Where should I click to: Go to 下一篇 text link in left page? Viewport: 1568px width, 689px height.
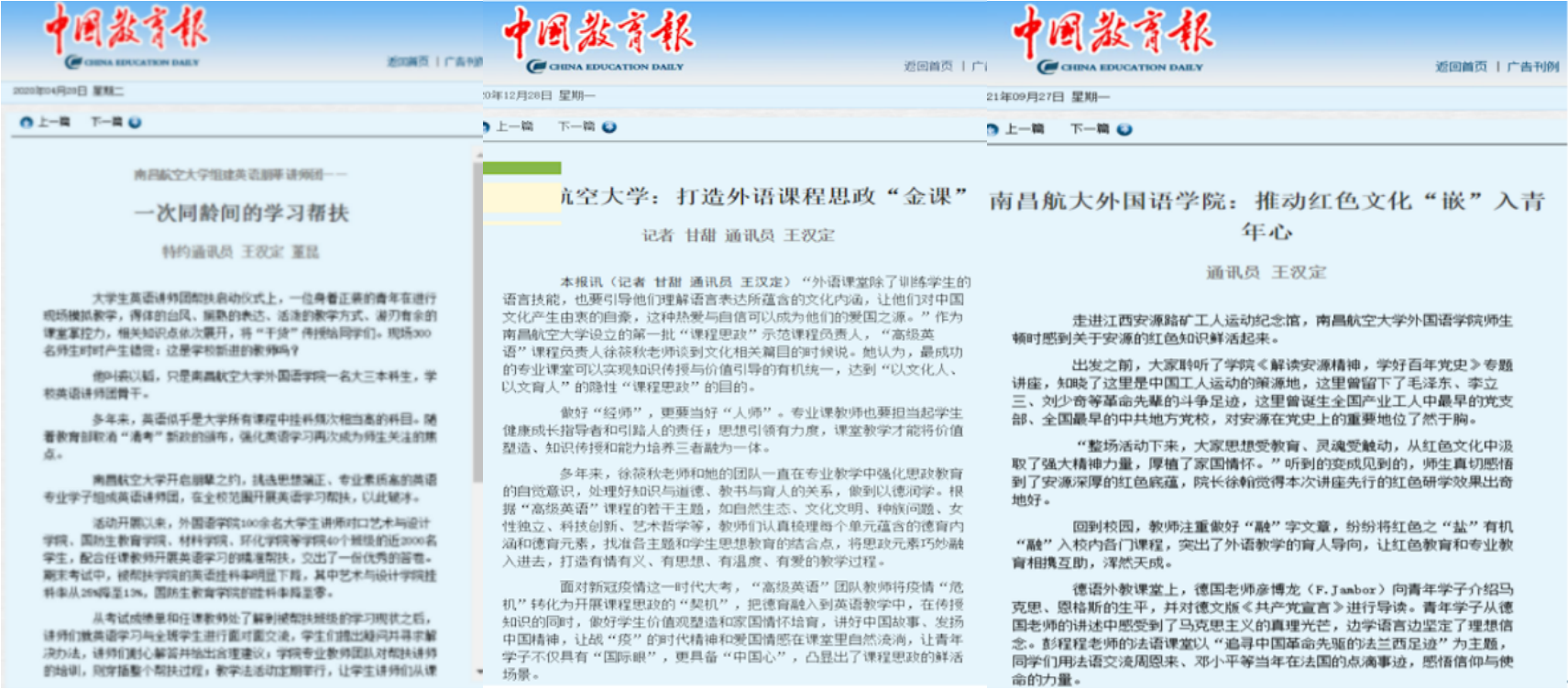point(106,122)
